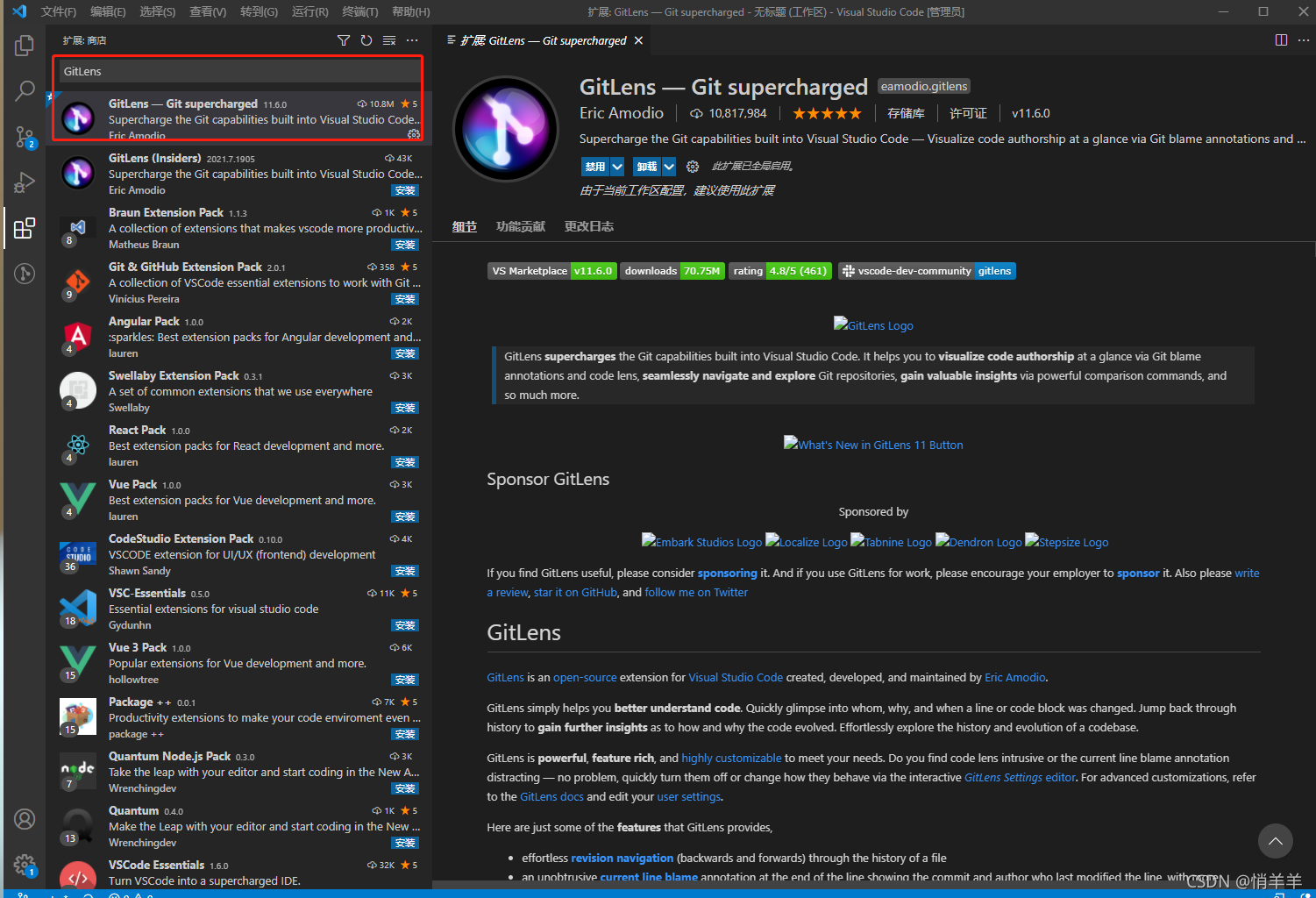Open the Explorer view in activity bar
This screenshot has width=1316, height=898.
[x=25, y=45]
